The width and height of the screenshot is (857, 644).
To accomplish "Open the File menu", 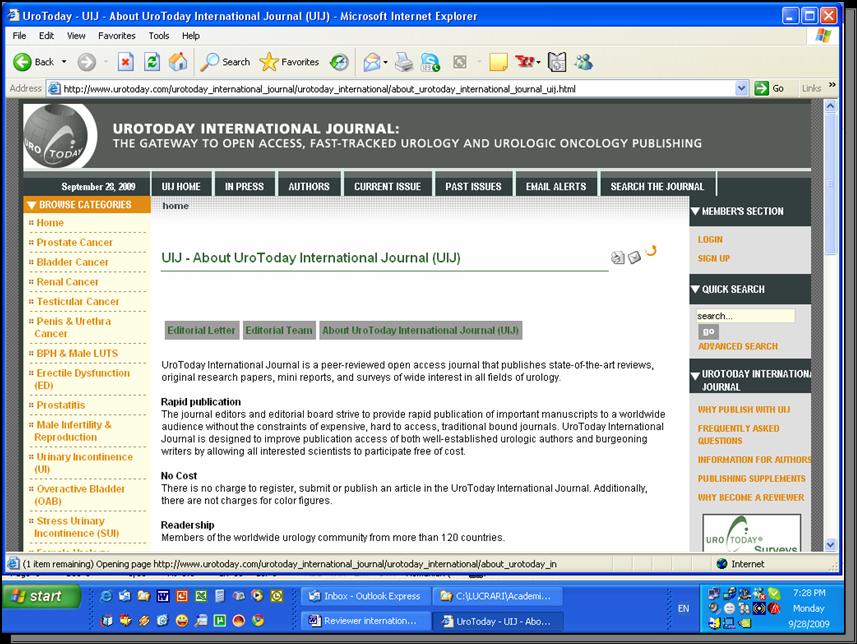I will [x=19, y=36].
